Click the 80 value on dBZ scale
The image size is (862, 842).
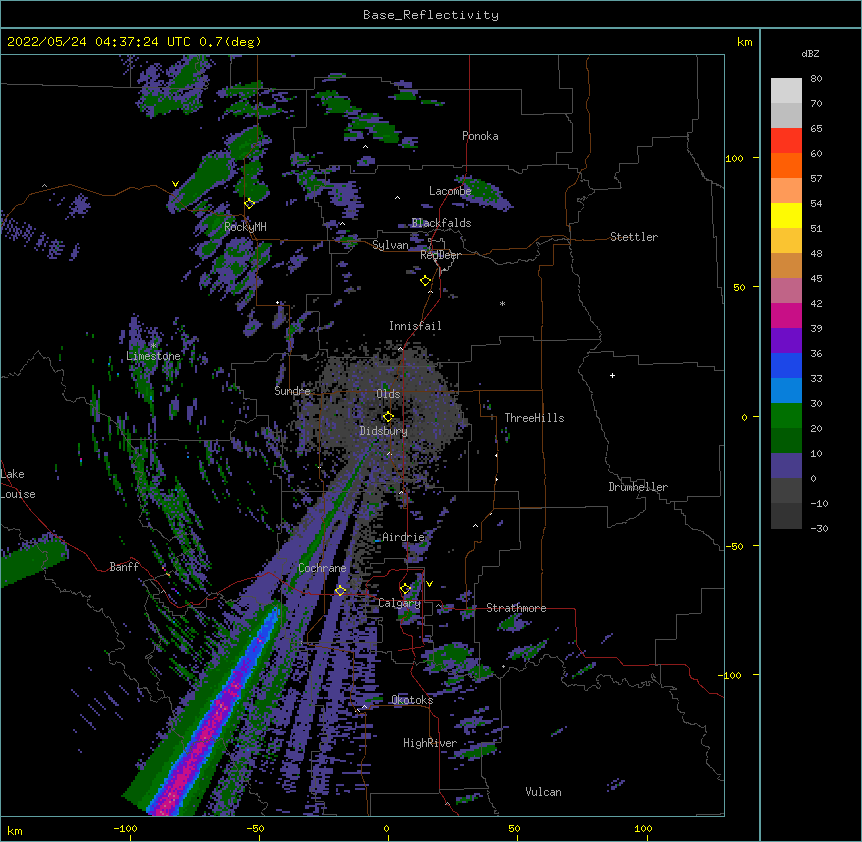[816, 79]
